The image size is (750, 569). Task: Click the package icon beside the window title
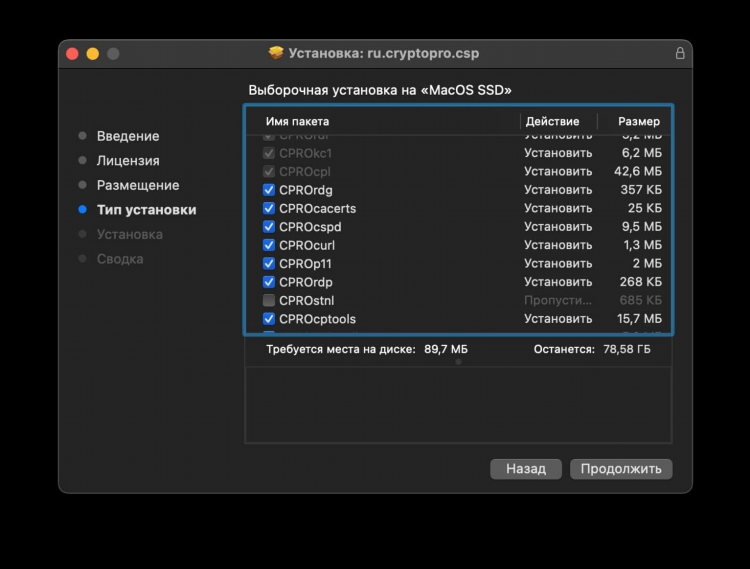tap(276, 53)
